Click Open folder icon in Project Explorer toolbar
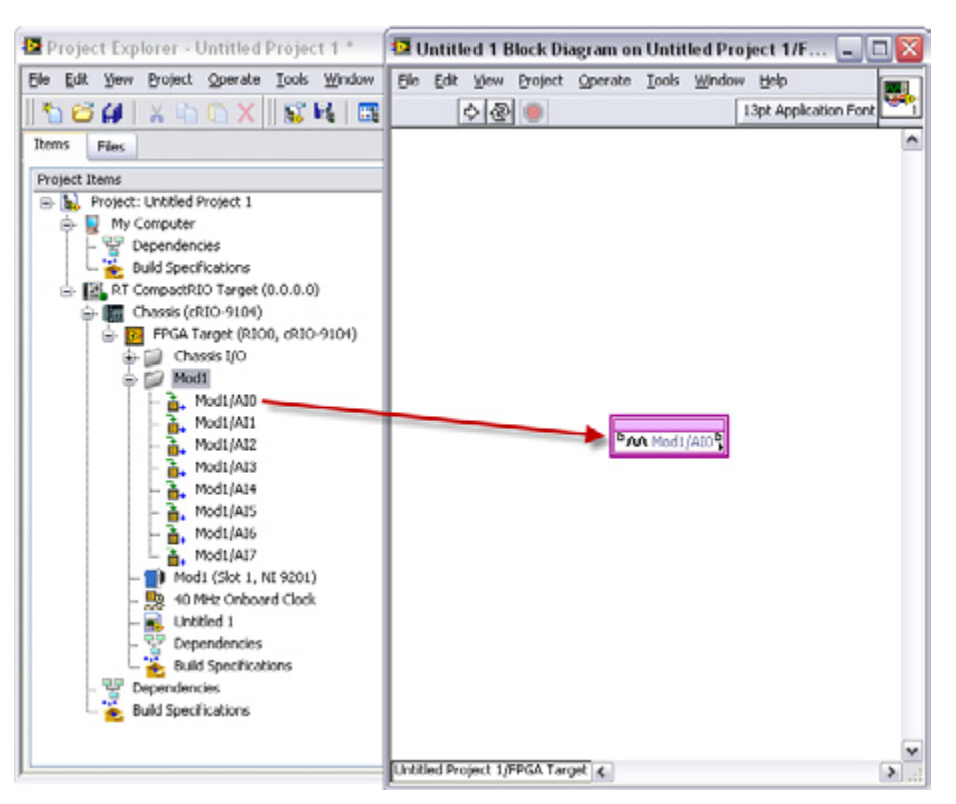The height and width of the screenshot is (804, 956). click(x=82, y=112)
